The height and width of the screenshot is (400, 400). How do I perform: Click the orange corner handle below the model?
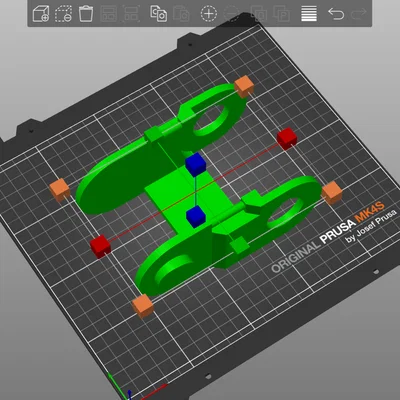tap(143, 306)
